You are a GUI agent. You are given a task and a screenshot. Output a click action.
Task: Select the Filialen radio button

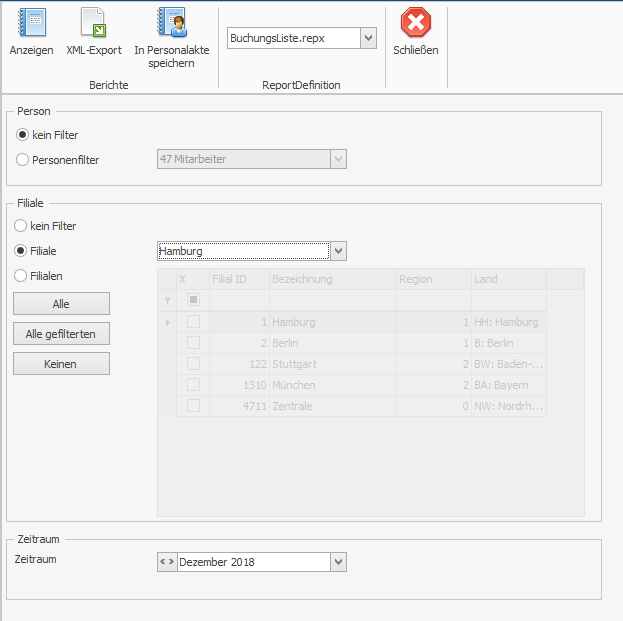click(20, 275)
